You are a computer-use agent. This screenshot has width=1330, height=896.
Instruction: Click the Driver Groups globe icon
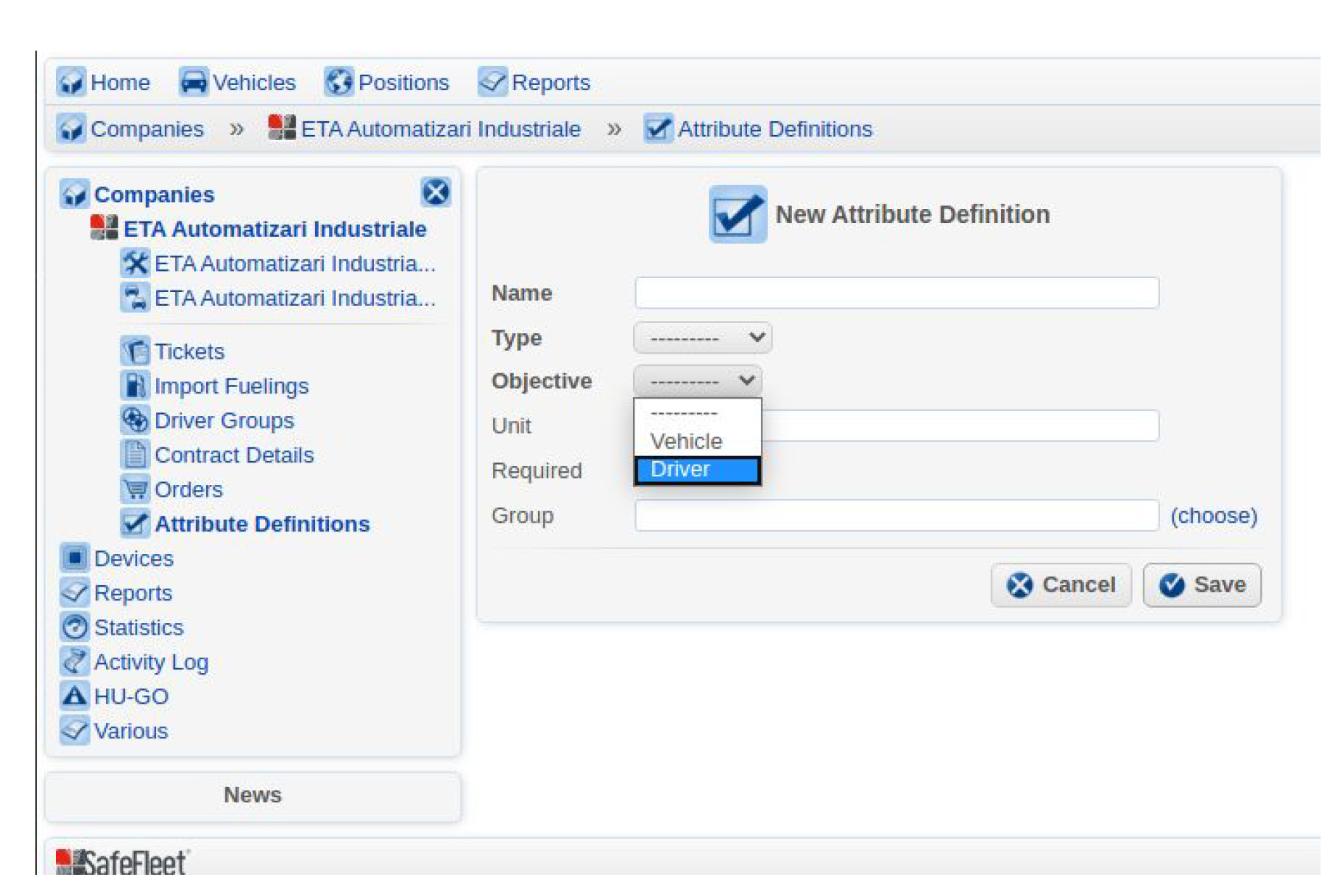pos(135,420)
